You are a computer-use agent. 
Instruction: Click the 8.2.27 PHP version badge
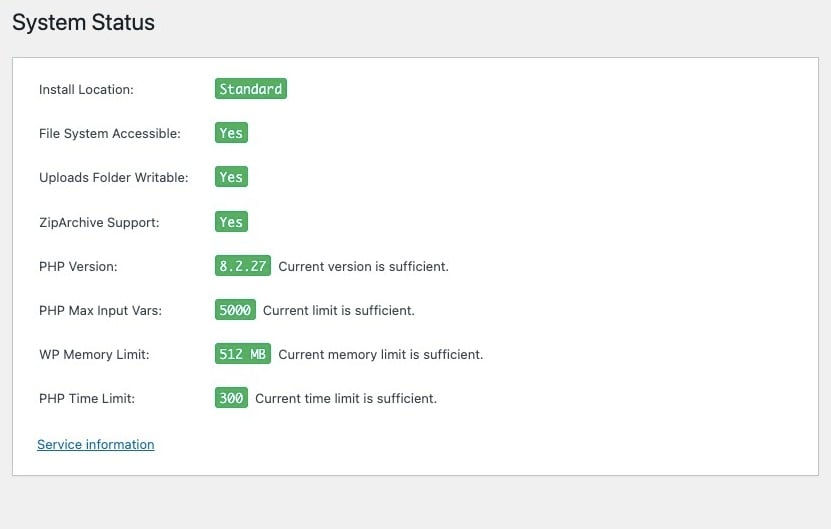[x=243, y=266]
